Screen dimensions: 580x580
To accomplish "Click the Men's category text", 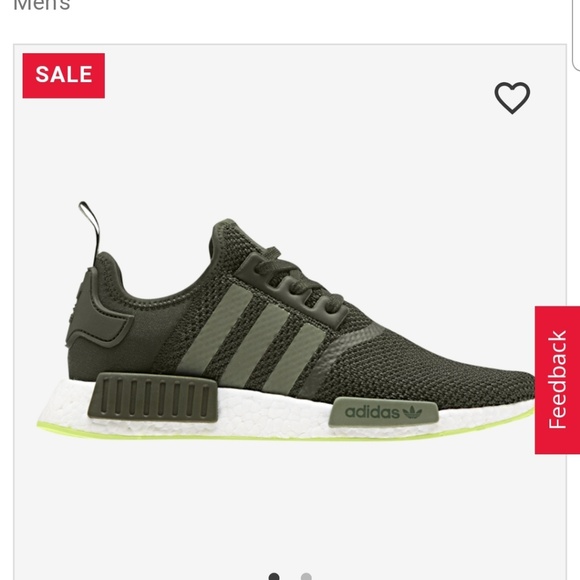I will (x=41, y=5).
